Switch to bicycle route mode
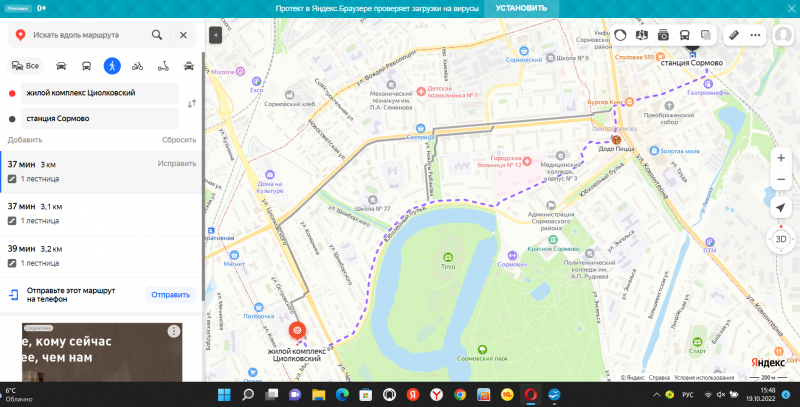 coord(137,66)
